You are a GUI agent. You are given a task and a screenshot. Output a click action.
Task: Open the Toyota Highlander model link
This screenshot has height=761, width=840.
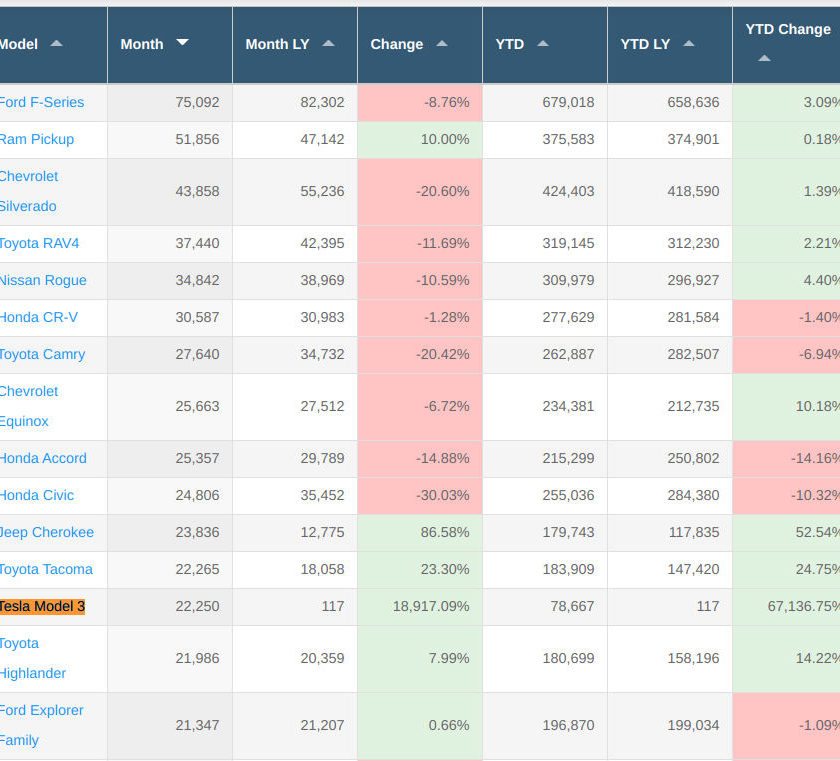point(33,658)
